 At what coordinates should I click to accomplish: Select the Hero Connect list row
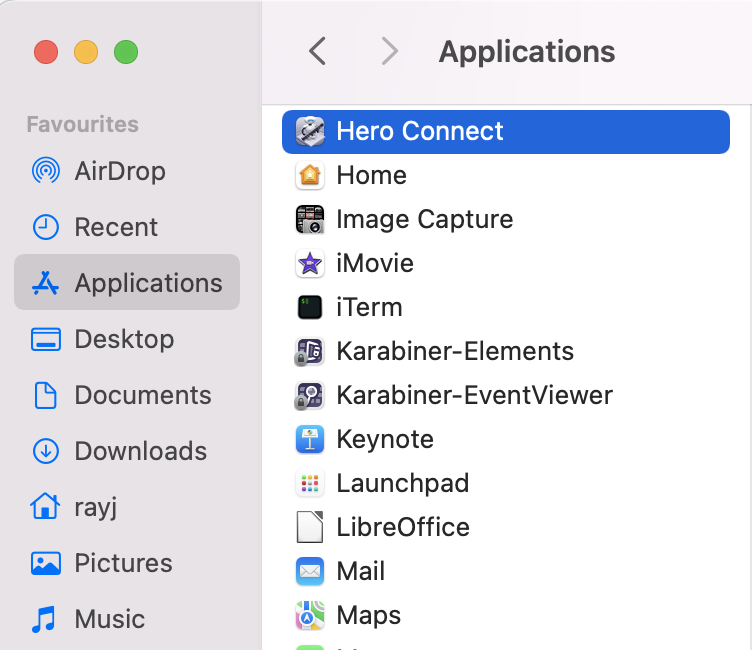coord(506,132)
